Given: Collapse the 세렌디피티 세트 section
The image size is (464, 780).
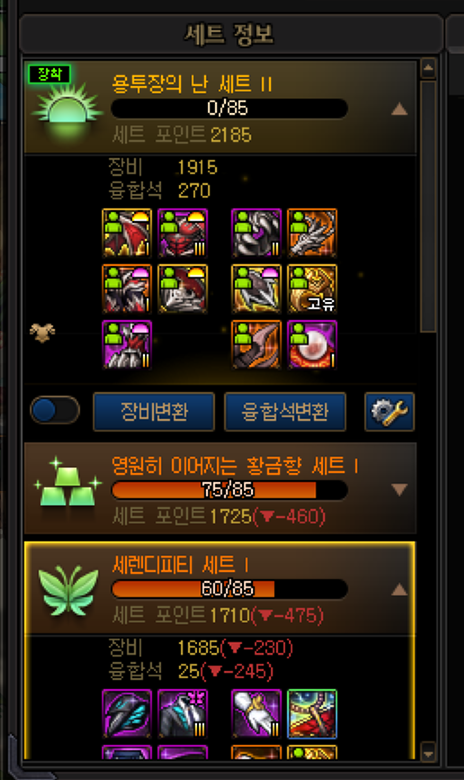Looking at the screenshot, I should click(x=399, y=589).
